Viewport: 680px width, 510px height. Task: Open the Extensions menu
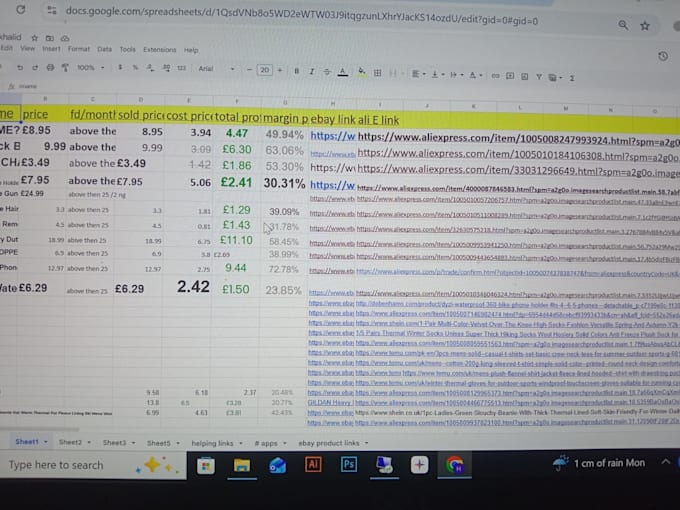click(x=160, y=50)
